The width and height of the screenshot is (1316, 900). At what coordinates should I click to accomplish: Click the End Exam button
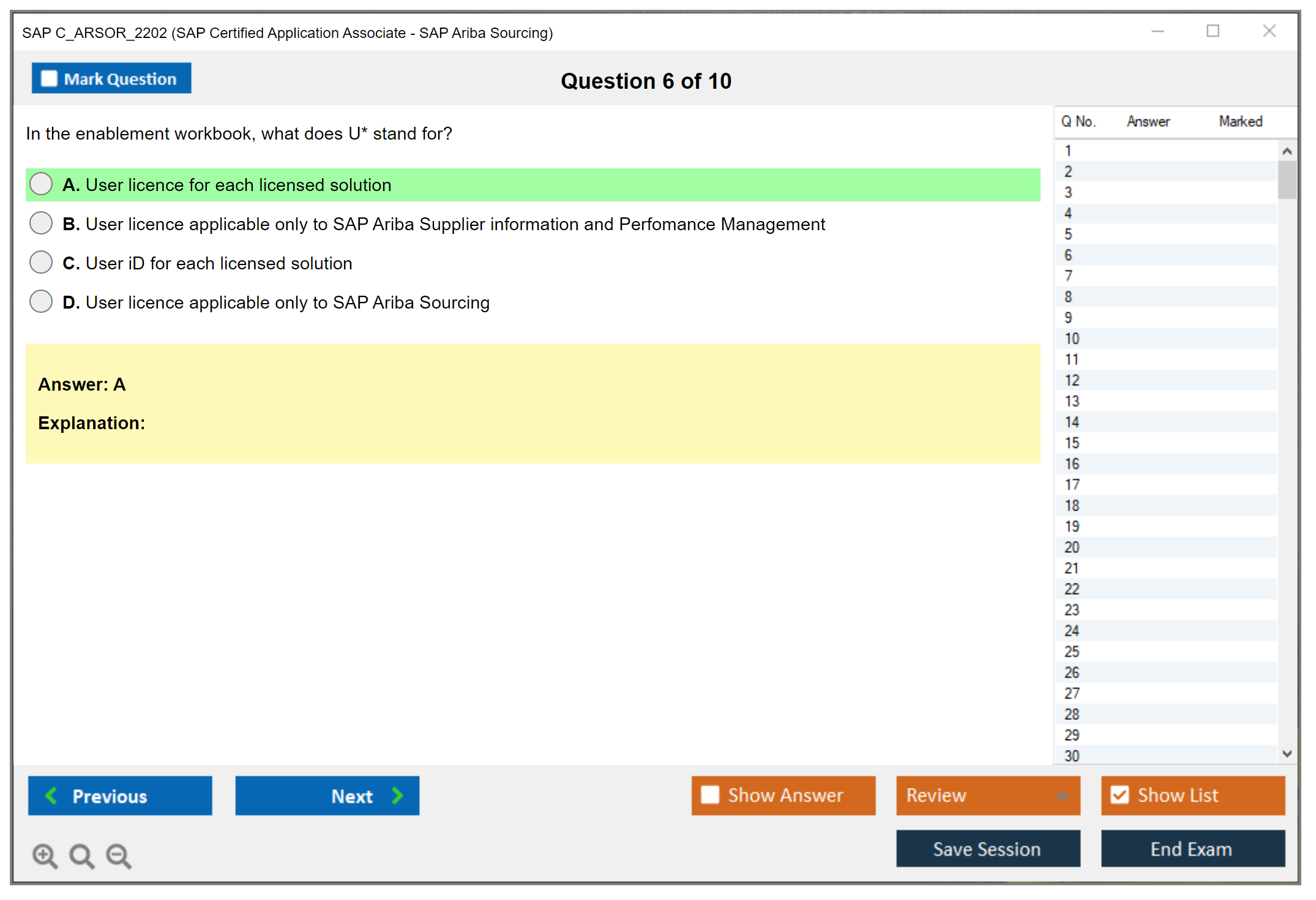click(x=1192, y=849)
